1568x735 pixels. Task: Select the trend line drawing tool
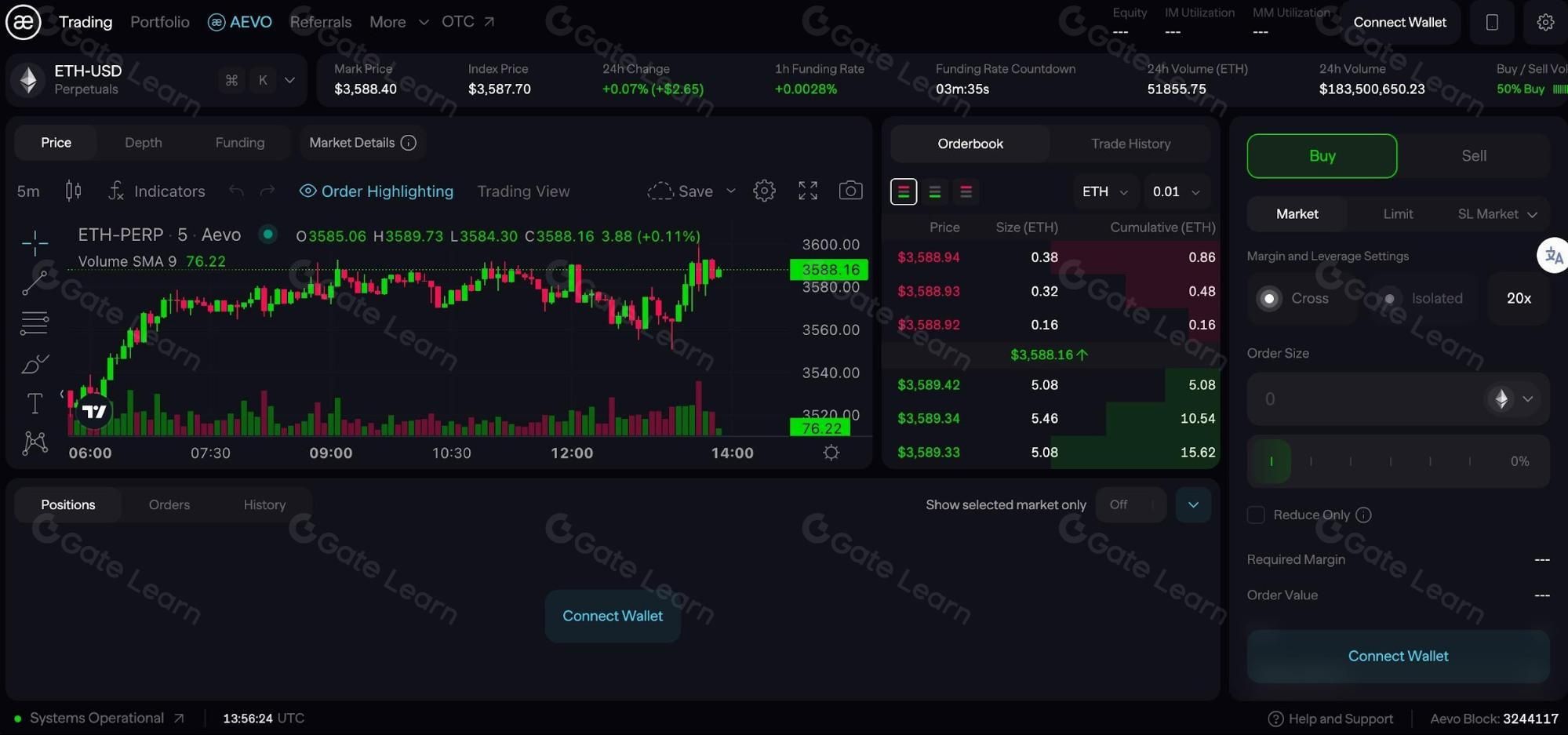click(x=35, y=282)
